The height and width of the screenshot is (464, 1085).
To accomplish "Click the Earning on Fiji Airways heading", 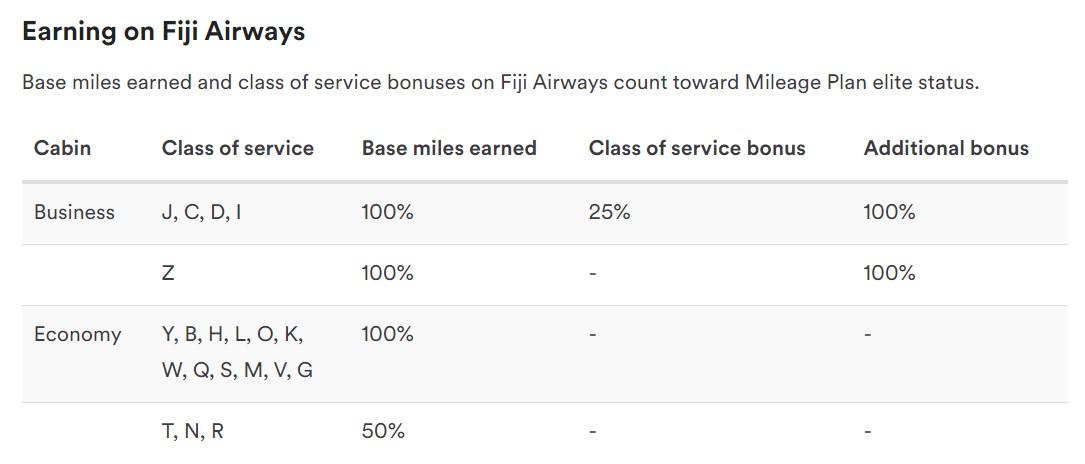I will click(x=163, y=32).
